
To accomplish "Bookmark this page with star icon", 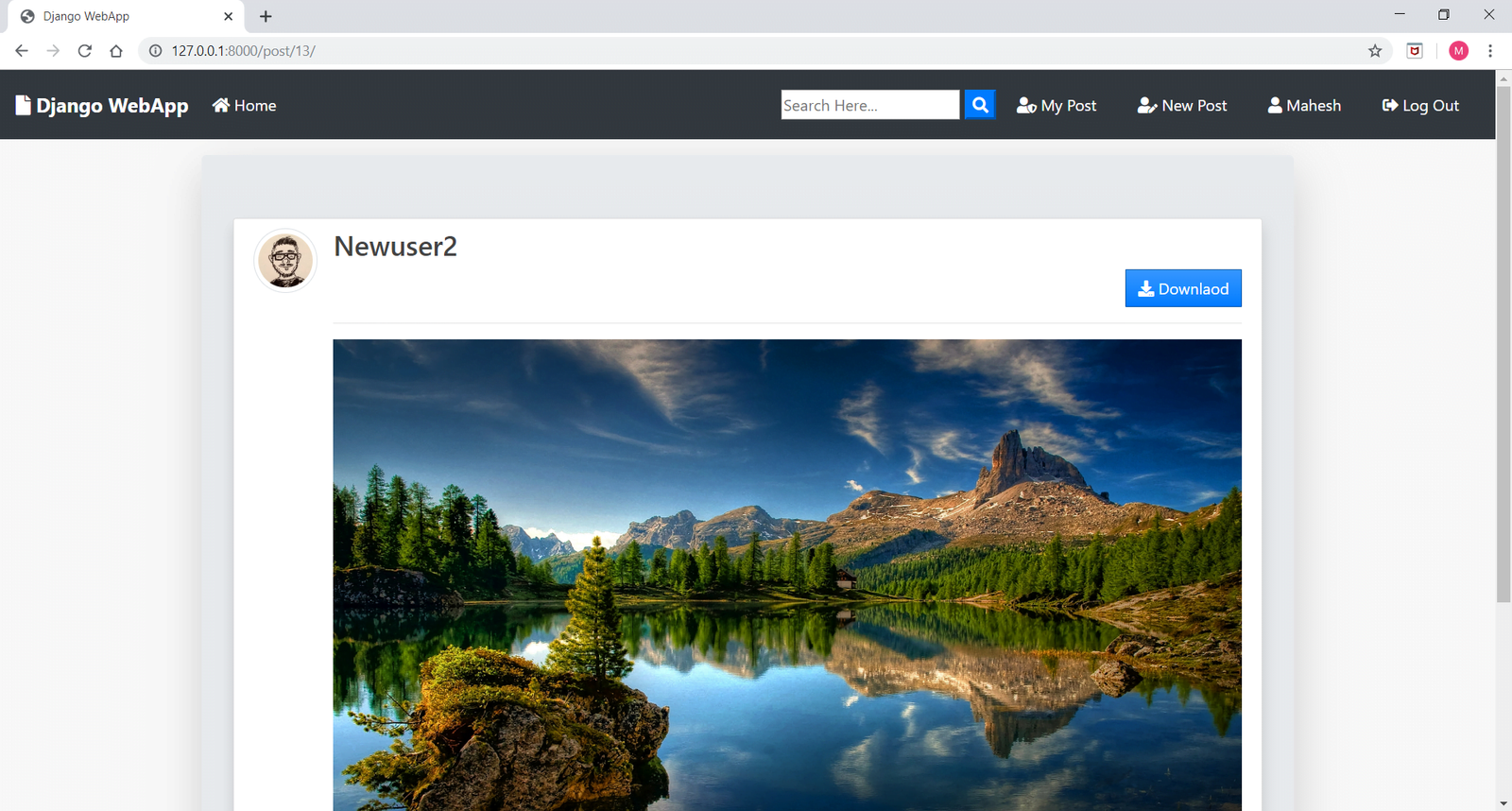I will [1375, 51].
